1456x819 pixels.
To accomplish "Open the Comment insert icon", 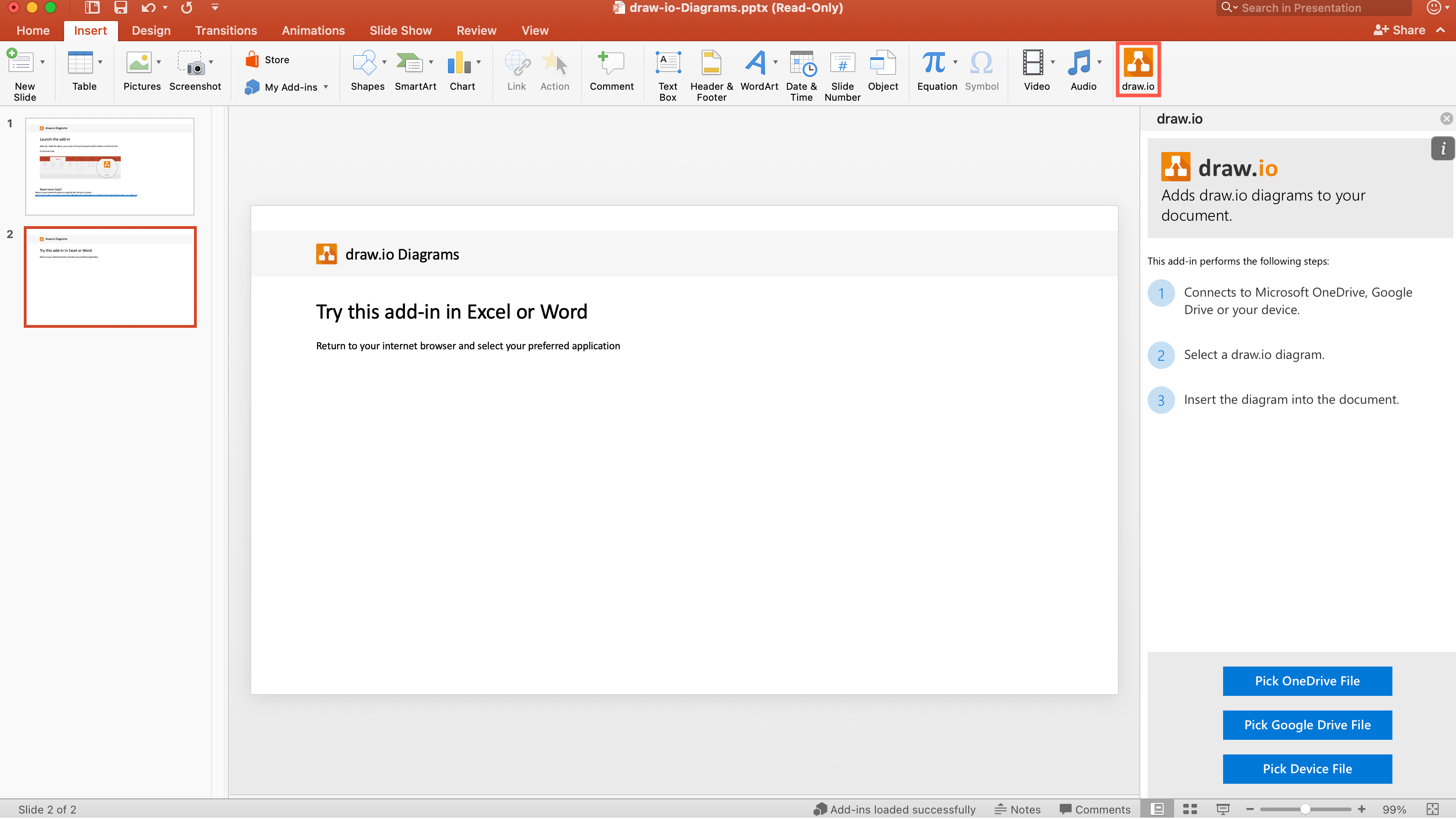I will (x=612, y=71).
